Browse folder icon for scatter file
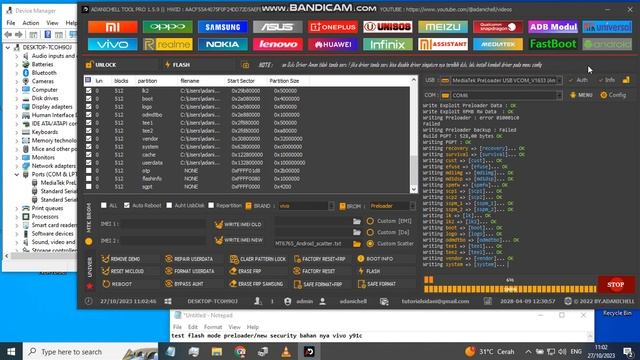The image size is (640, 360). point(357,244)
